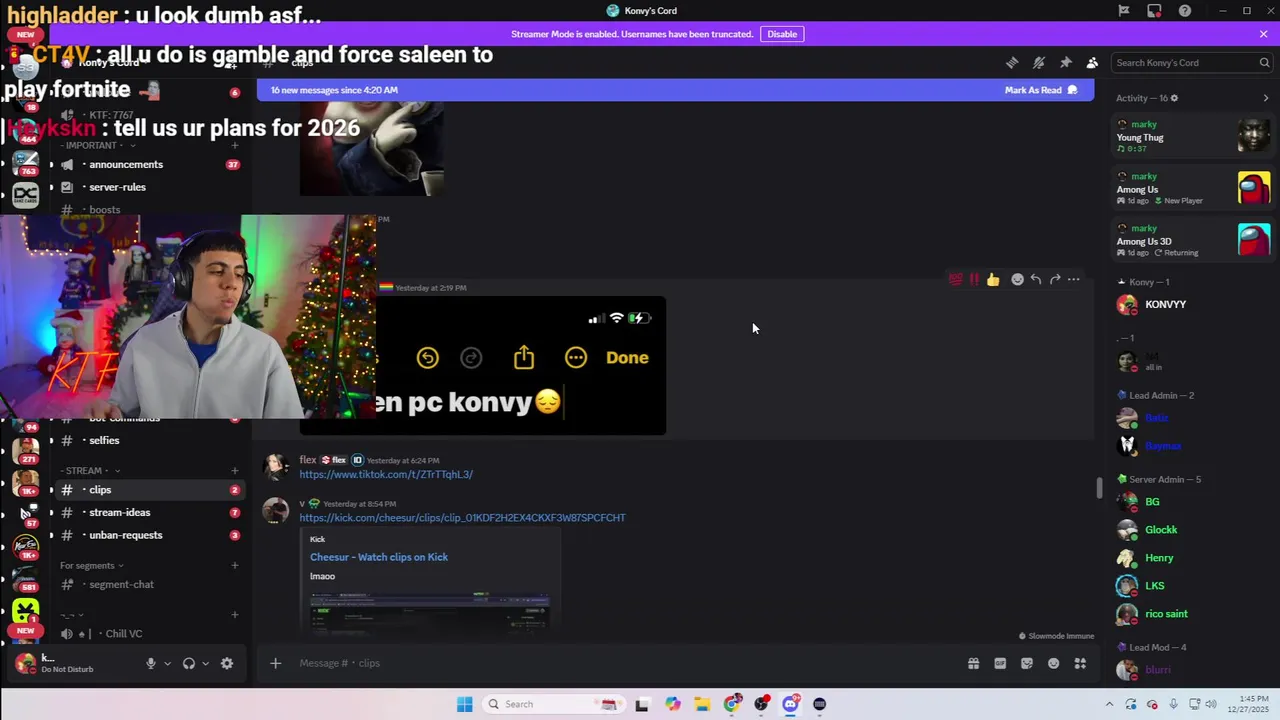The width and height of the screenshot is (1280, 720).
Task: React with the 100 emoji
Action: click(x=955, y=280)
